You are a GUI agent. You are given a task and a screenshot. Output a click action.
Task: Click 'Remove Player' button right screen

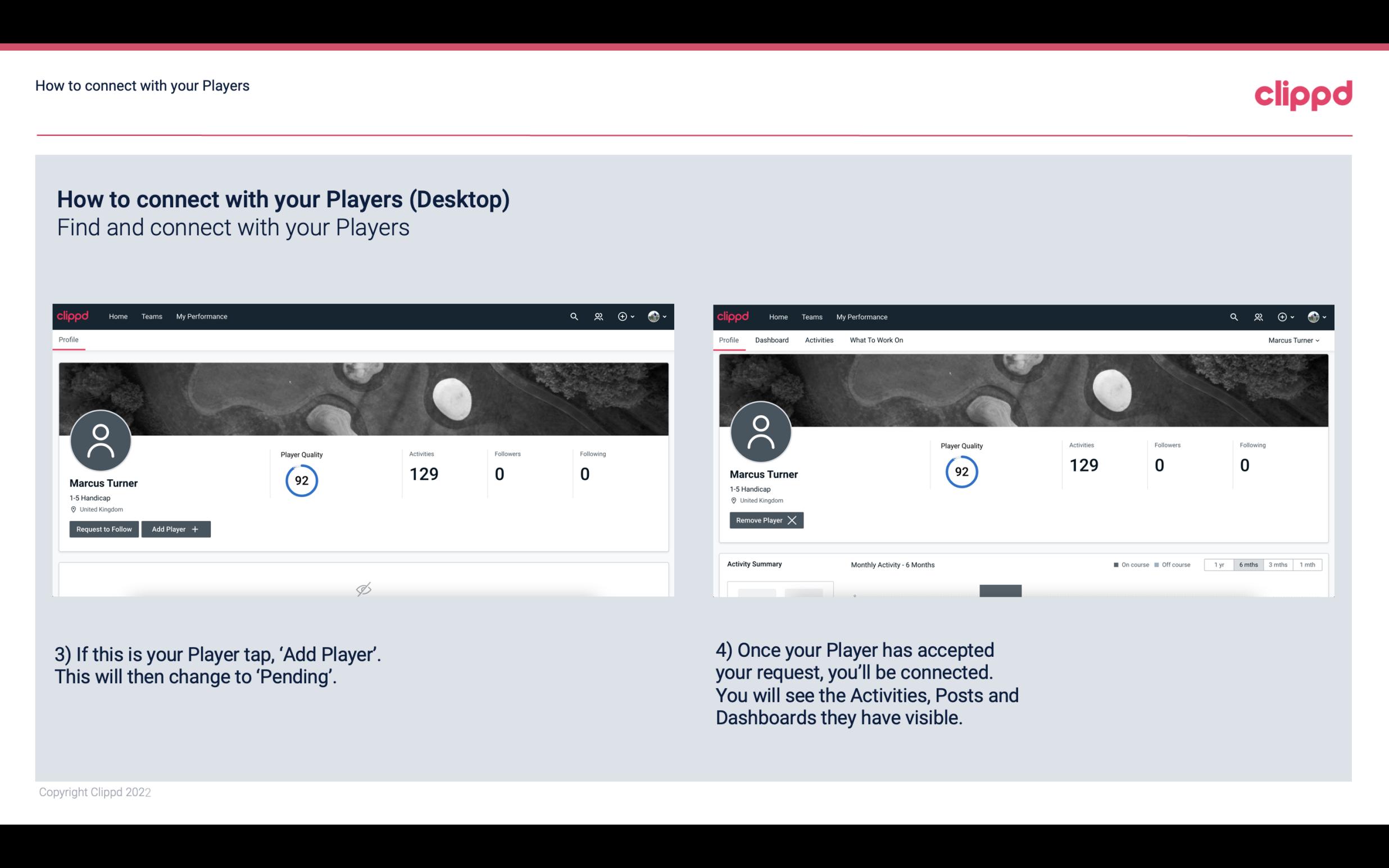[766, 520]
